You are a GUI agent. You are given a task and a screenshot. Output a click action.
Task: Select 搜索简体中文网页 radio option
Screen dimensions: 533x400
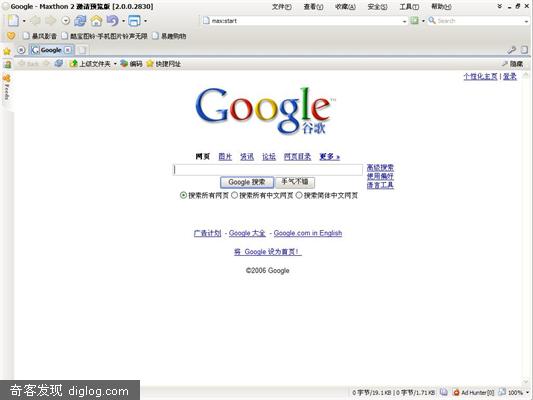299,195
